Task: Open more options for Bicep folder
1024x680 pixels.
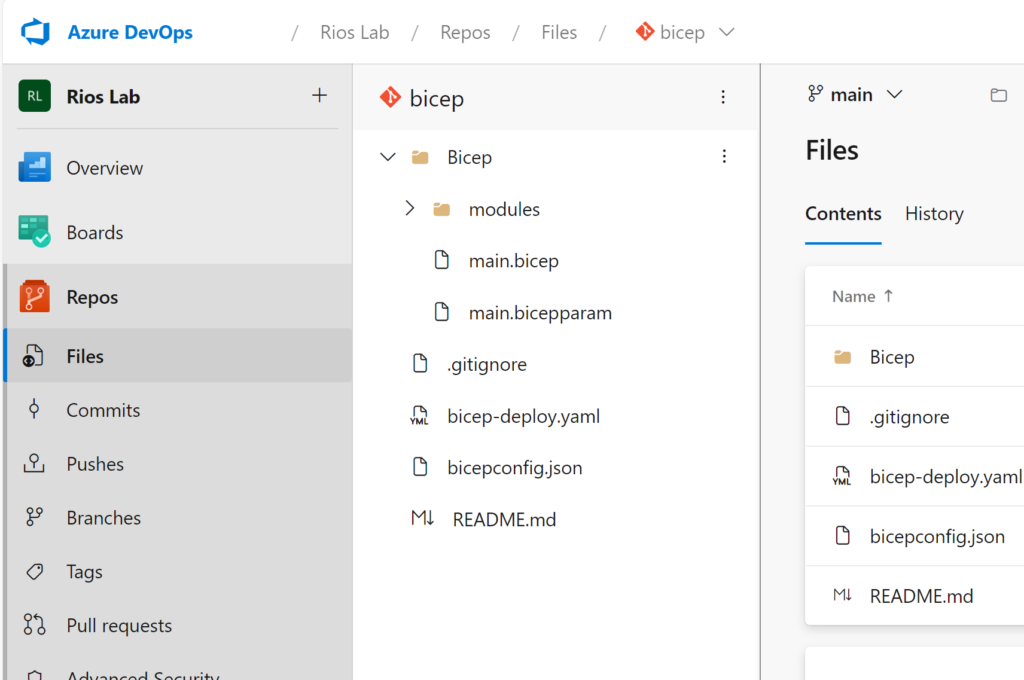Action: point(724,156)
